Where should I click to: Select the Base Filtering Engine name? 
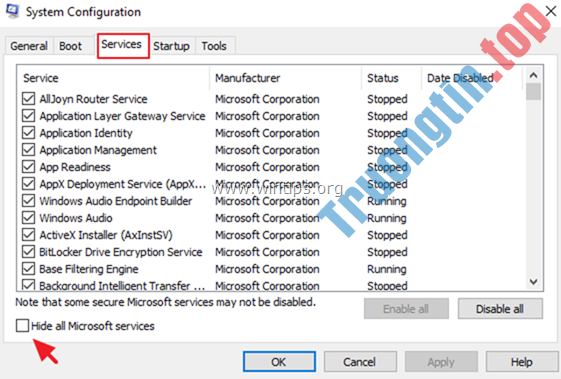click(89, 269)
